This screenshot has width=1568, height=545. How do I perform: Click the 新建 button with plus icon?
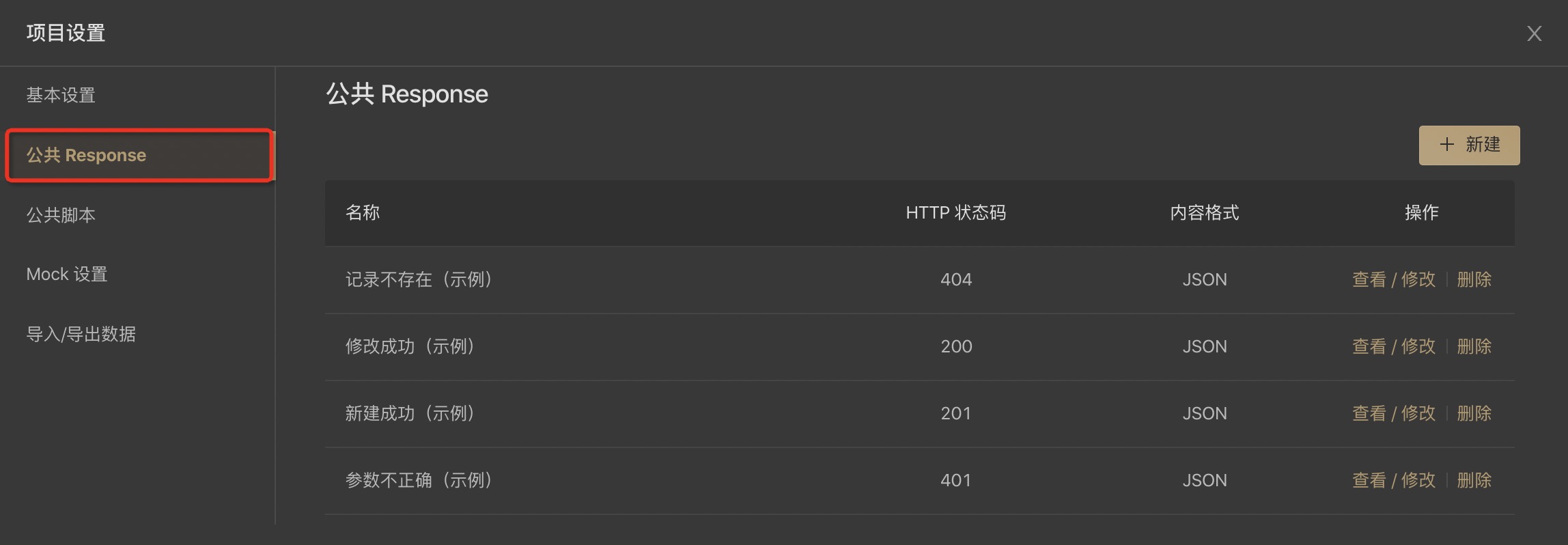tap(1469, 145)
